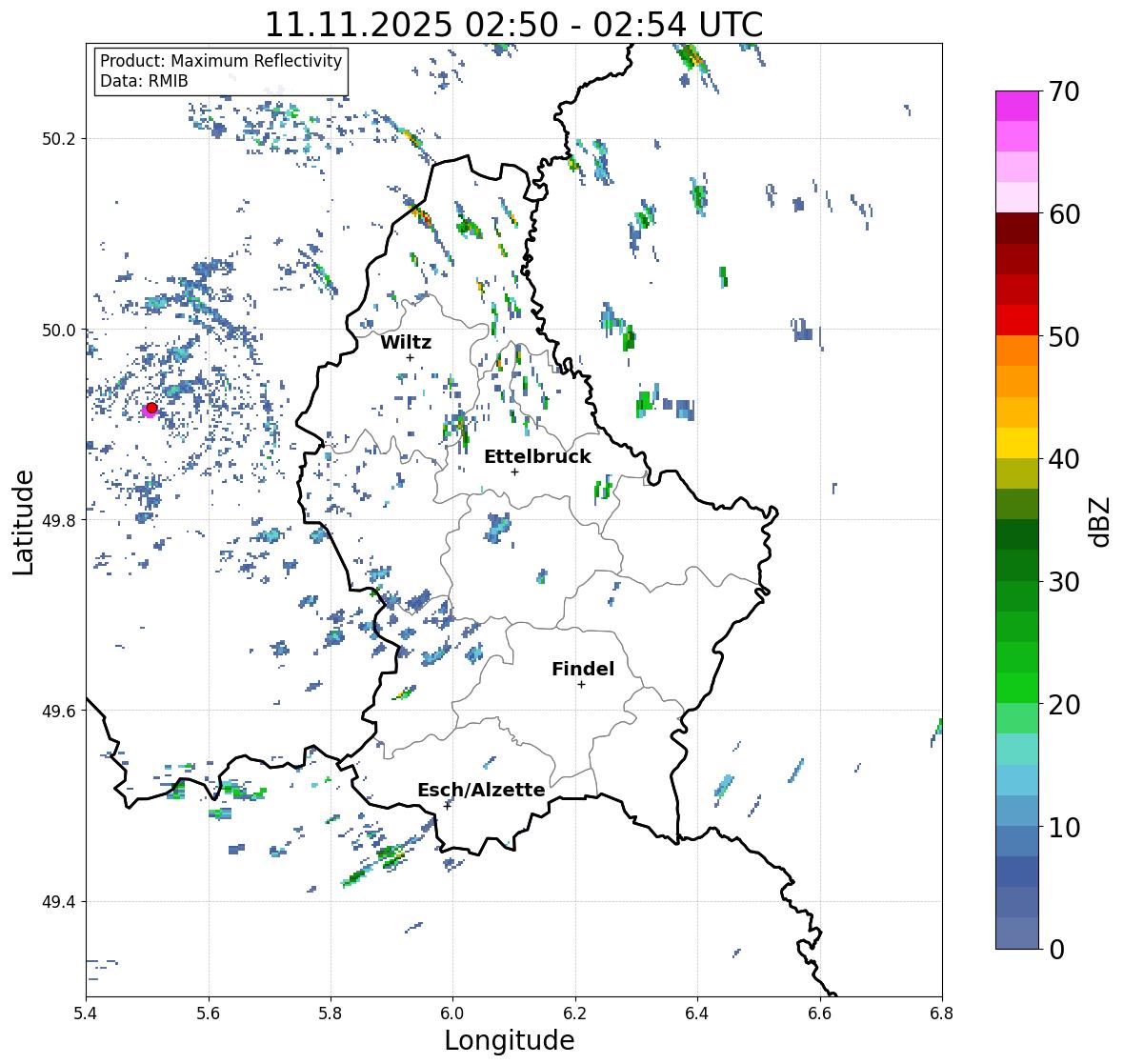Click the 0 tick on the colorbar
This screenshot has width=1123, height=1064.
pos(1056,950)
